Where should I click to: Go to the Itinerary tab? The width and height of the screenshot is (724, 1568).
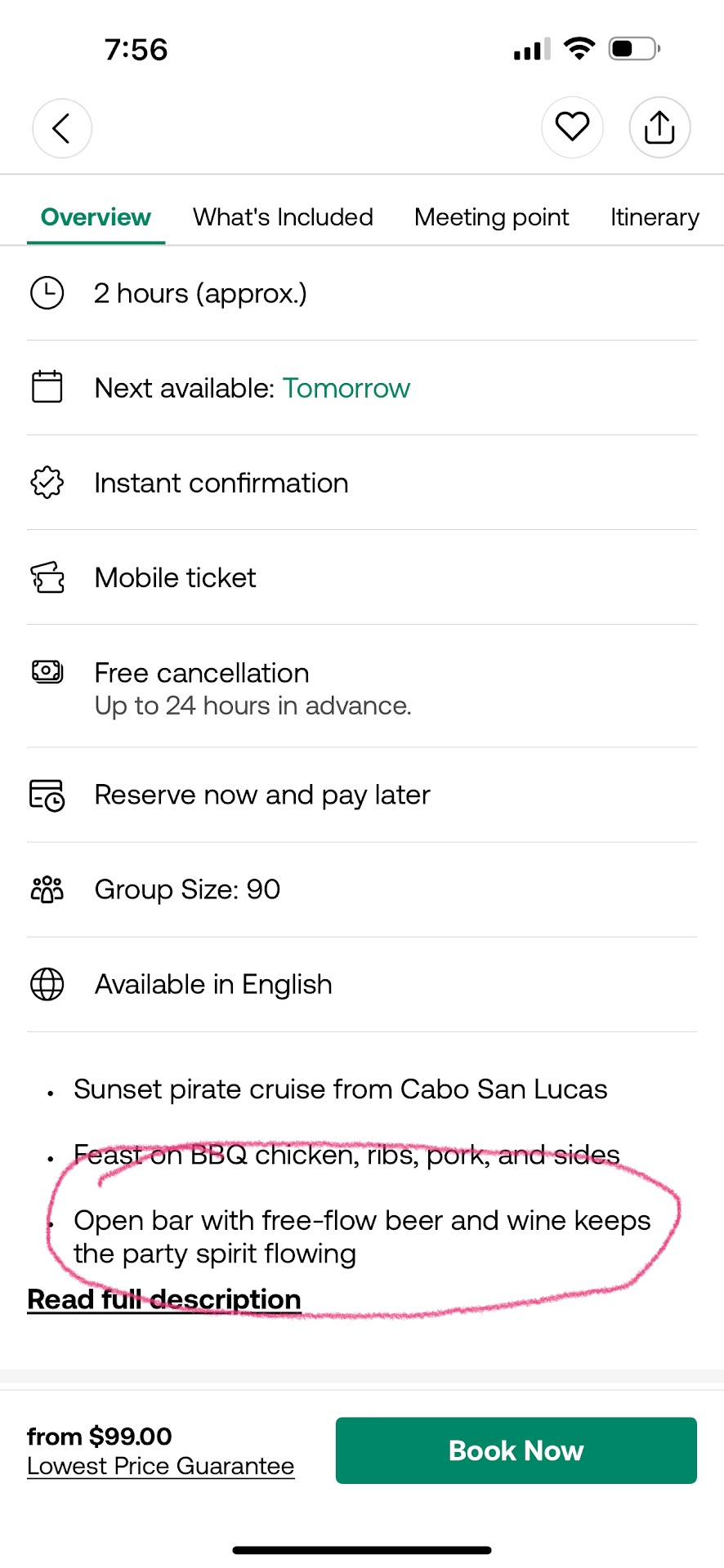point(655,217)
